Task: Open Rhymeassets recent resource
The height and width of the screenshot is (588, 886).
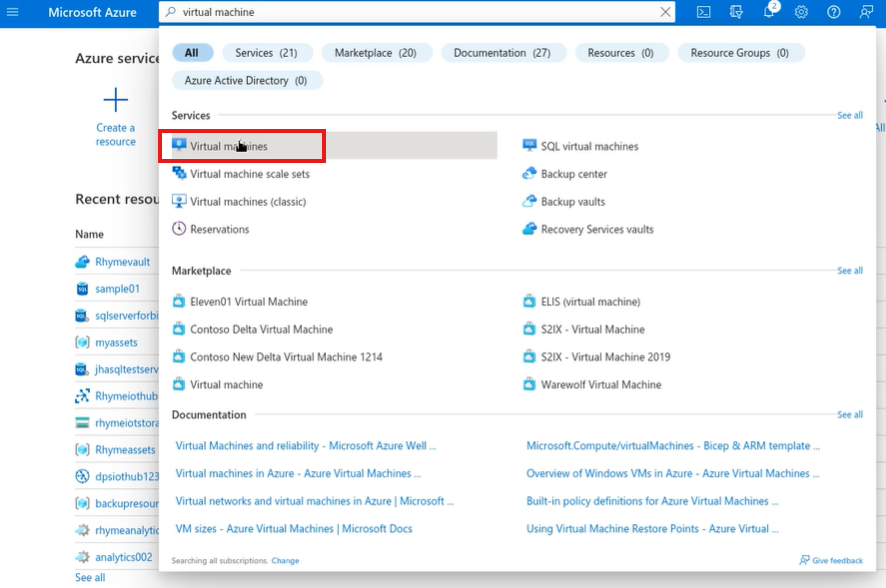Action: click(125, 450)
